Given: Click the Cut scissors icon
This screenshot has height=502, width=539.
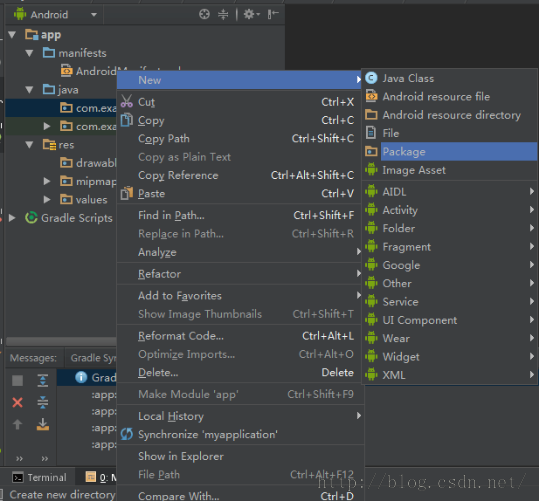Looking at the screenshot, I should point(126,101).
